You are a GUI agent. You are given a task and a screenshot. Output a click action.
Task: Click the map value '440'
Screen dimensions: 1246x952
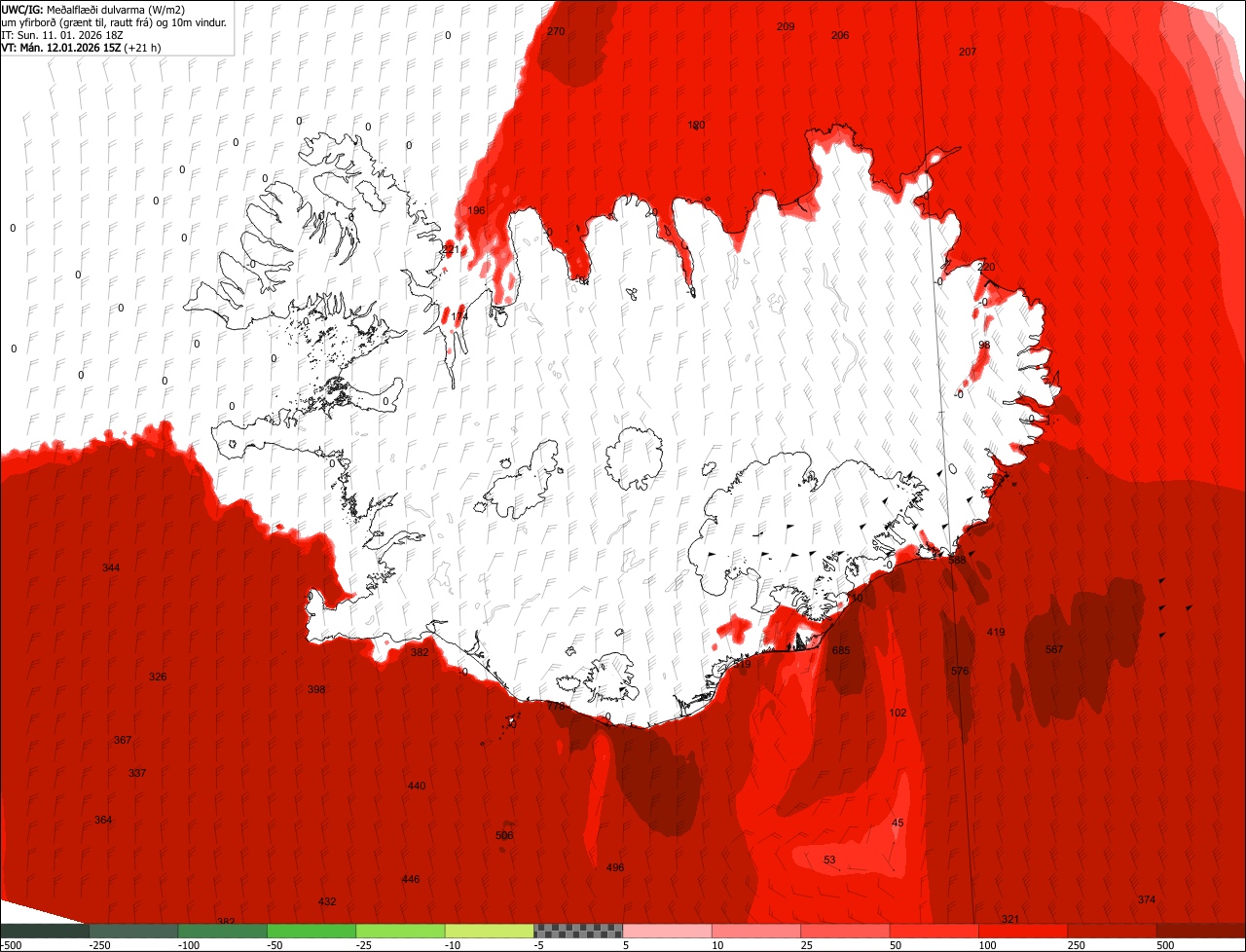pyautogui.click(x=417, y=786)
